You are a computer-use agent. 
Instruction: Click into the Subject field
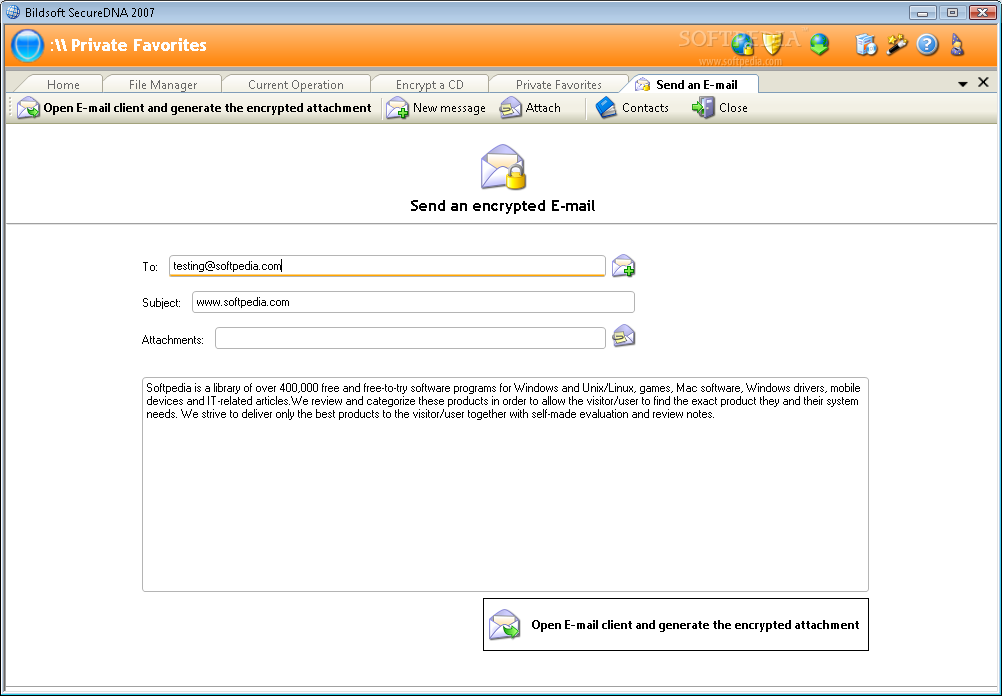click(x=413, y=302)
